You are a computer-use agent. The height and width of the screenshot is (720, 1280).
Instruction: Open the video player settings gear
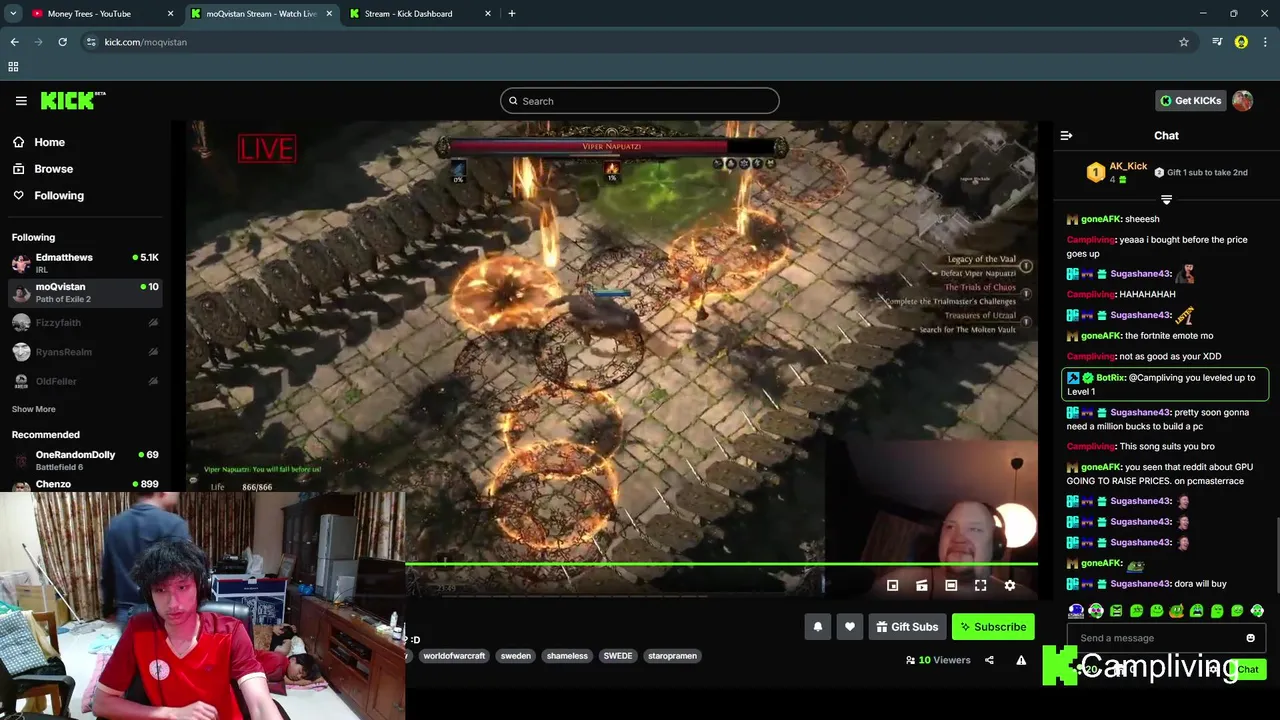(1010, 586)
